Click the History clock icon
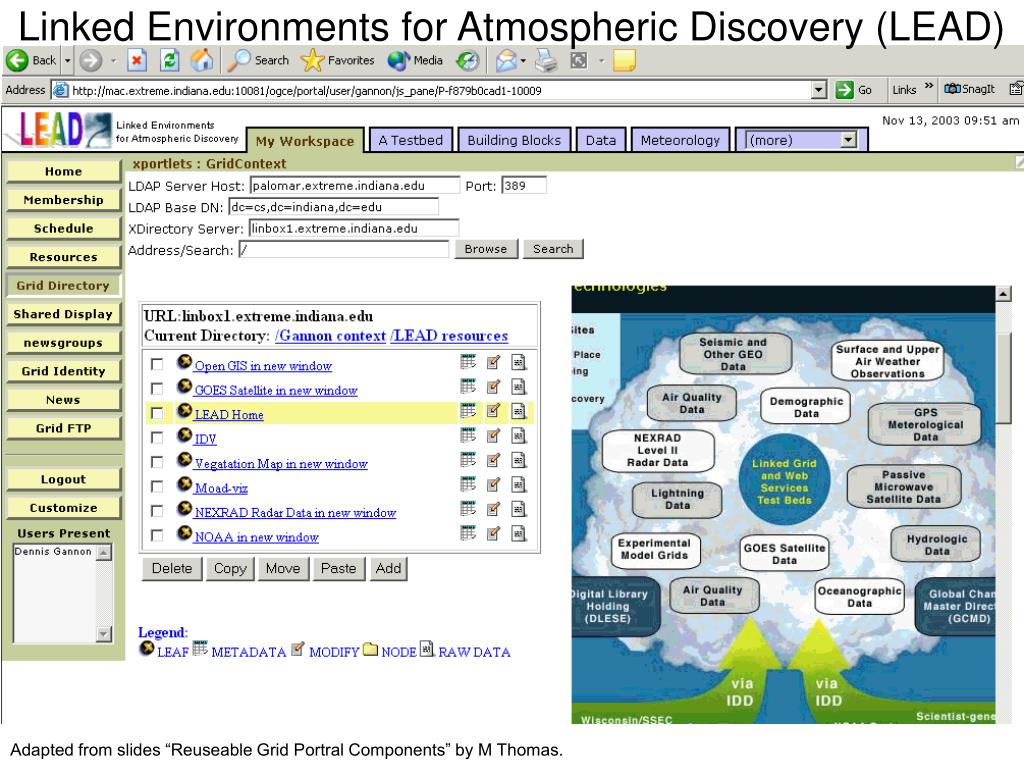The image size is (1024, 768). (467, 61)
